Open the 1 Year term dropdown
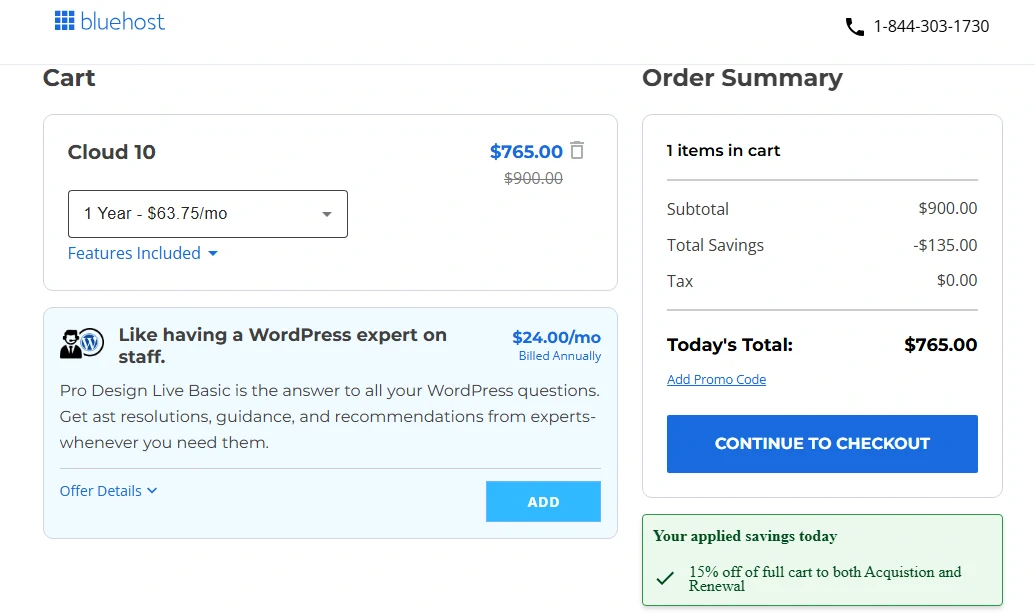The width and height of the screenshot is (1035, 614). [x=208, y=214]
